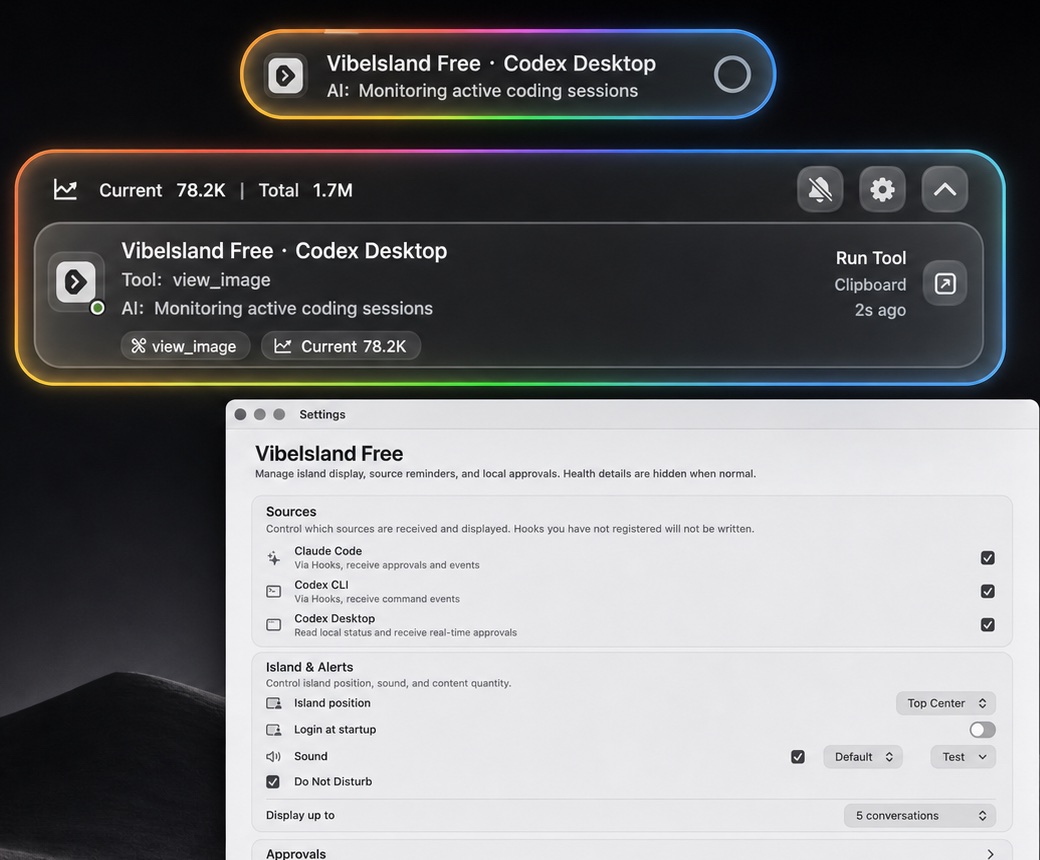Image resolution: width=1040 pixels, height=860 pixels.
Task: Click the Run Tool label
Action: [871, 258]
